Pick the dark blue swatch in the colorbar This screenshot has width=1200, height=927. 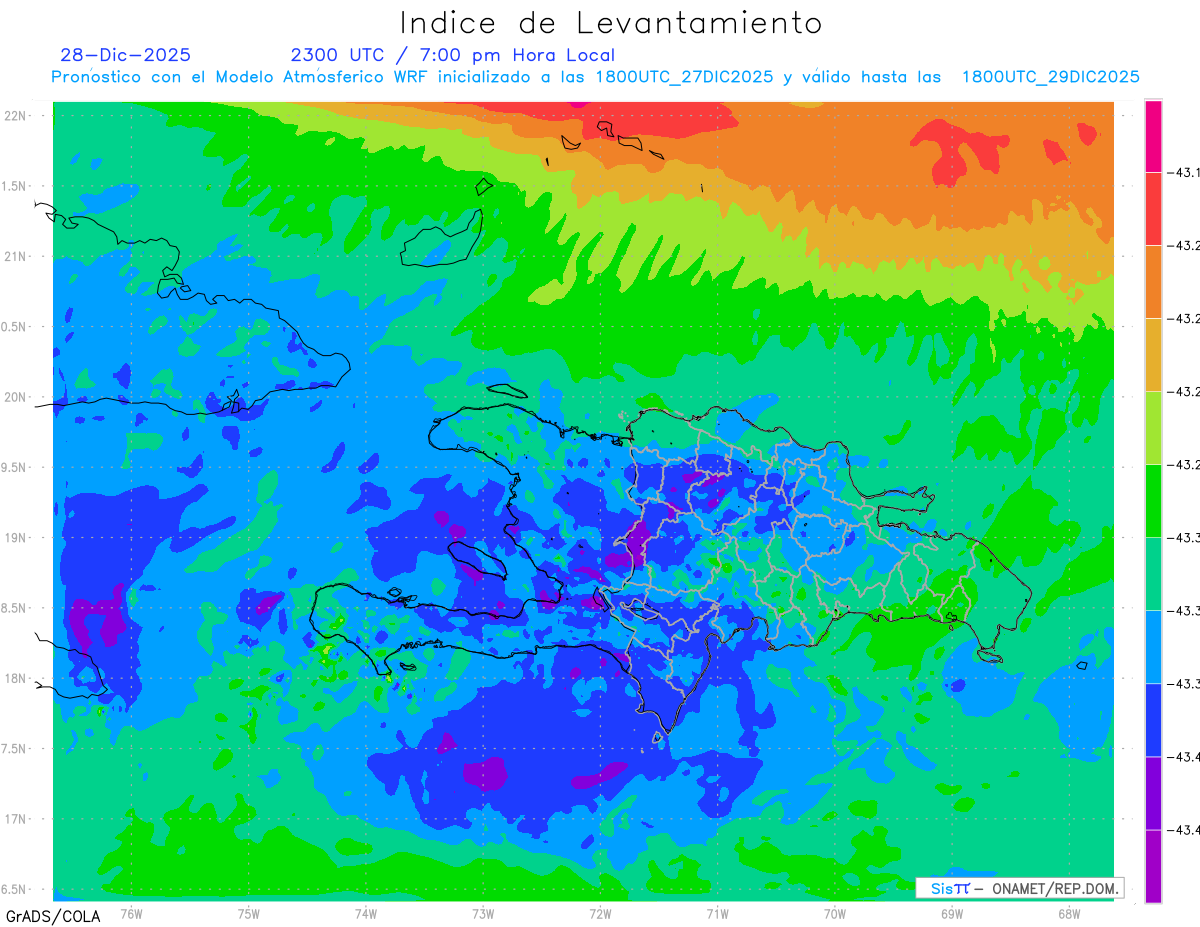coord(1153,720)
